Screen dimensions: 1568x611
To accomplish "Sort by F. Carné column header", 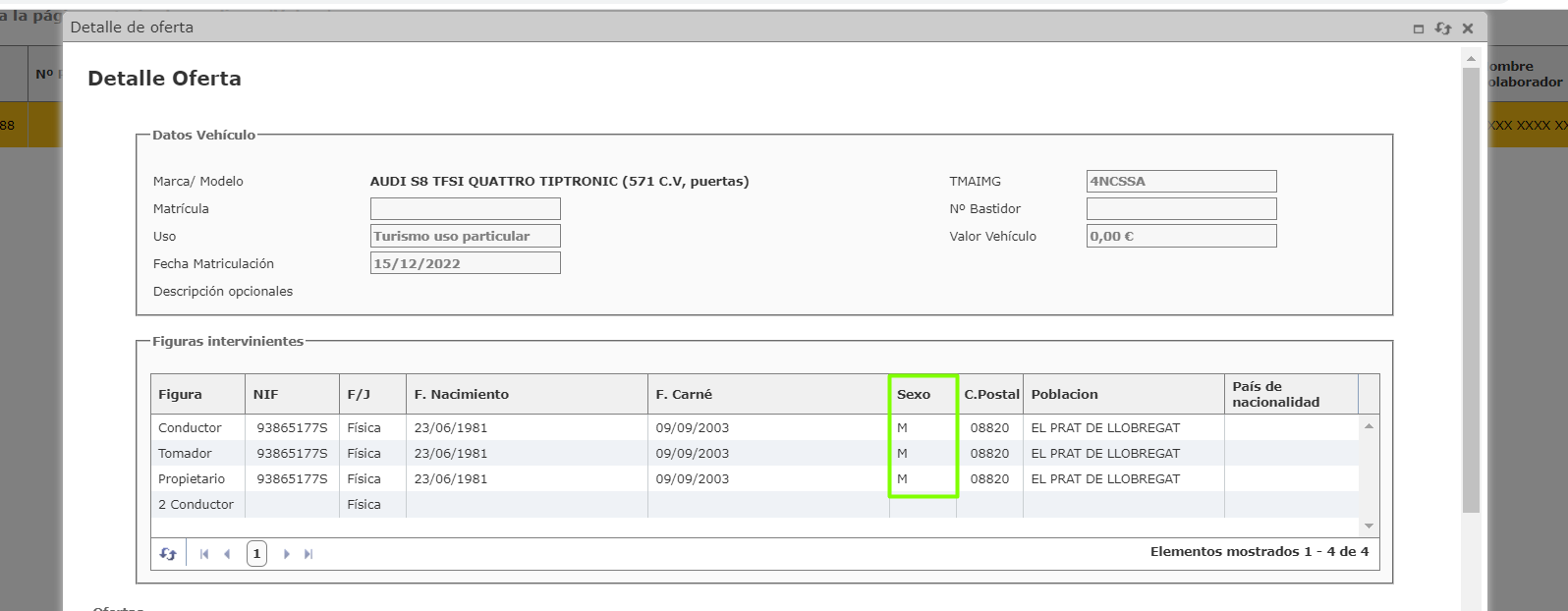I will [768, 394].
